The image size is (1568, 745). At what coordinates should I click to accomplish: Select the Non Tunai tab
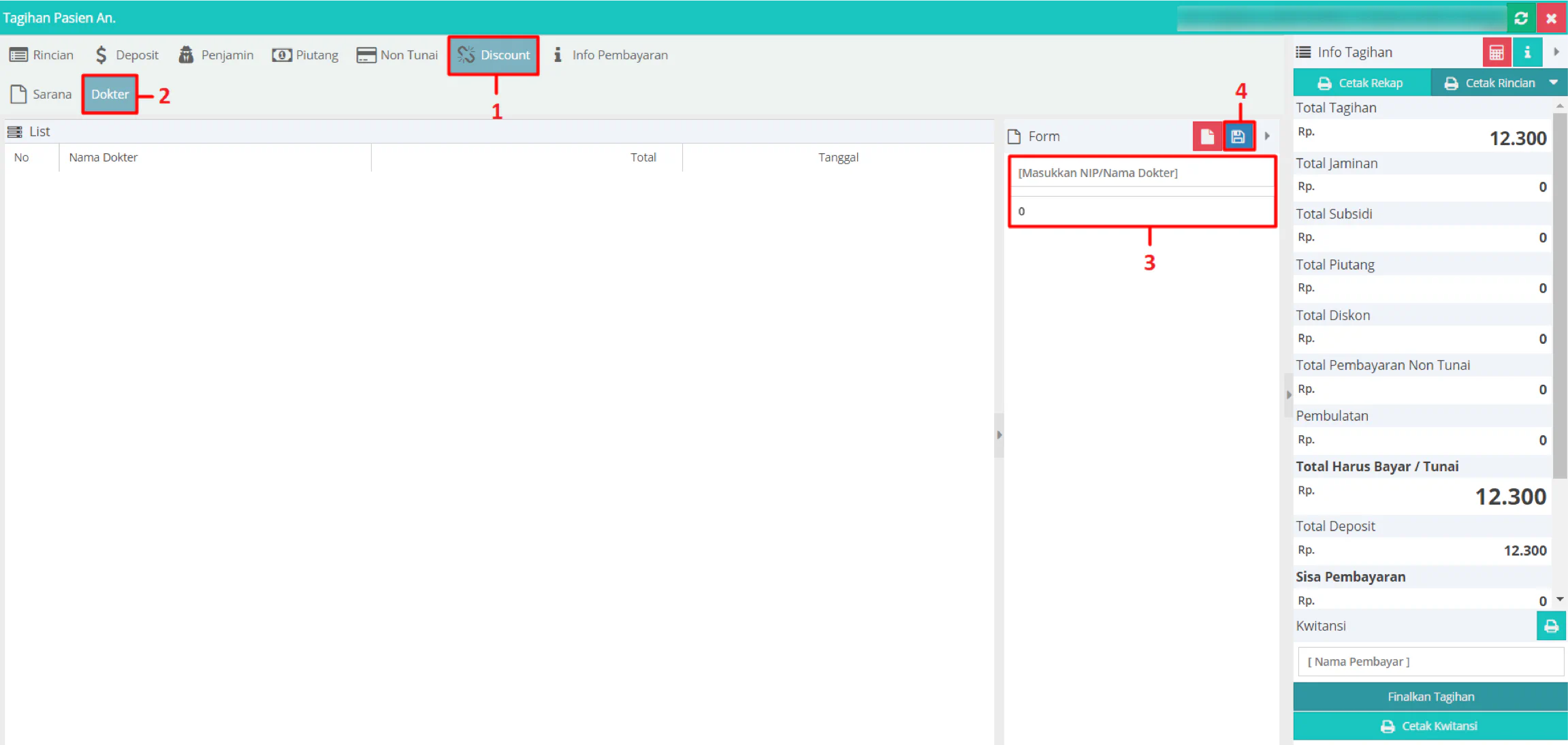pyautogui.click(x=397, y=54)
